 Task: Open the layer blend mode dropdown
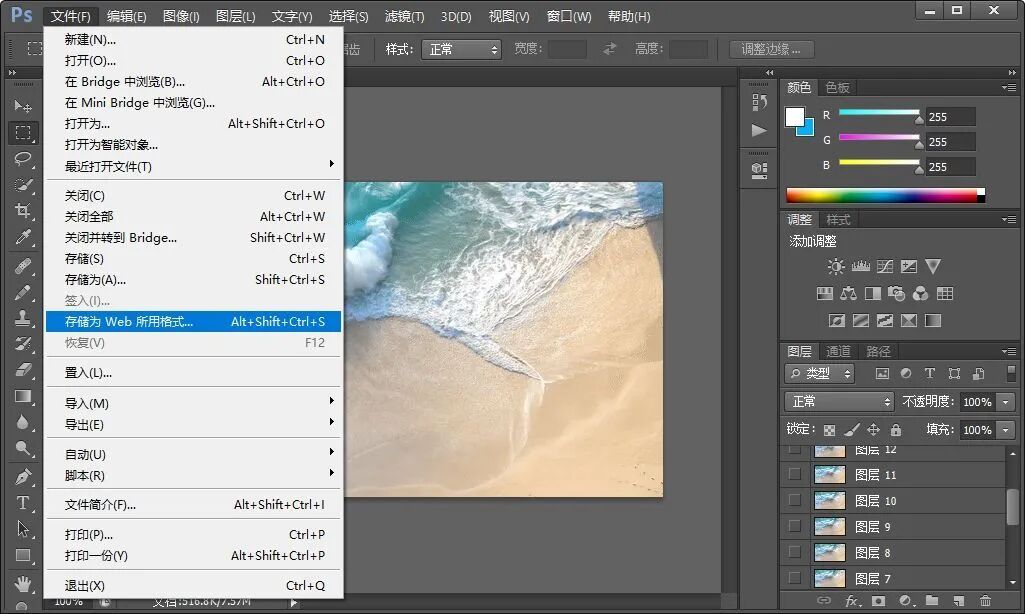[839, 401]
